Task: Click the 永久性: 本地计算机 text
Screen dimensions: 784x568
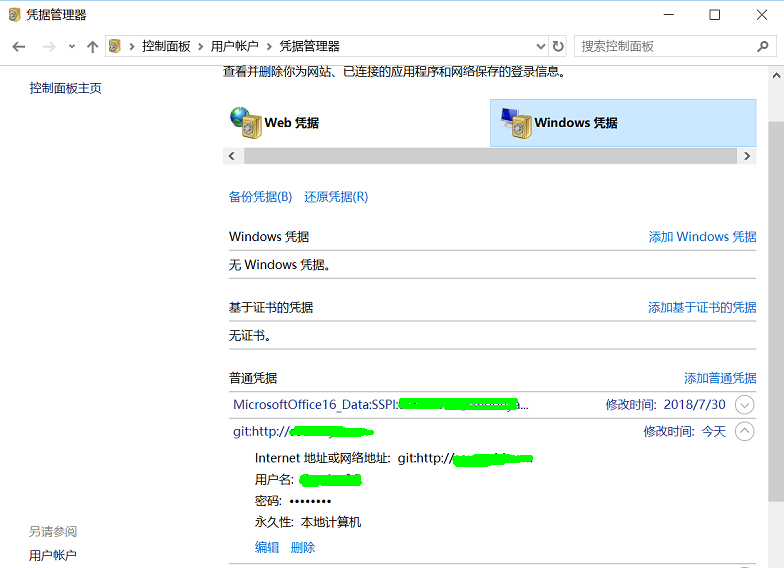Action: coord(308,522)
